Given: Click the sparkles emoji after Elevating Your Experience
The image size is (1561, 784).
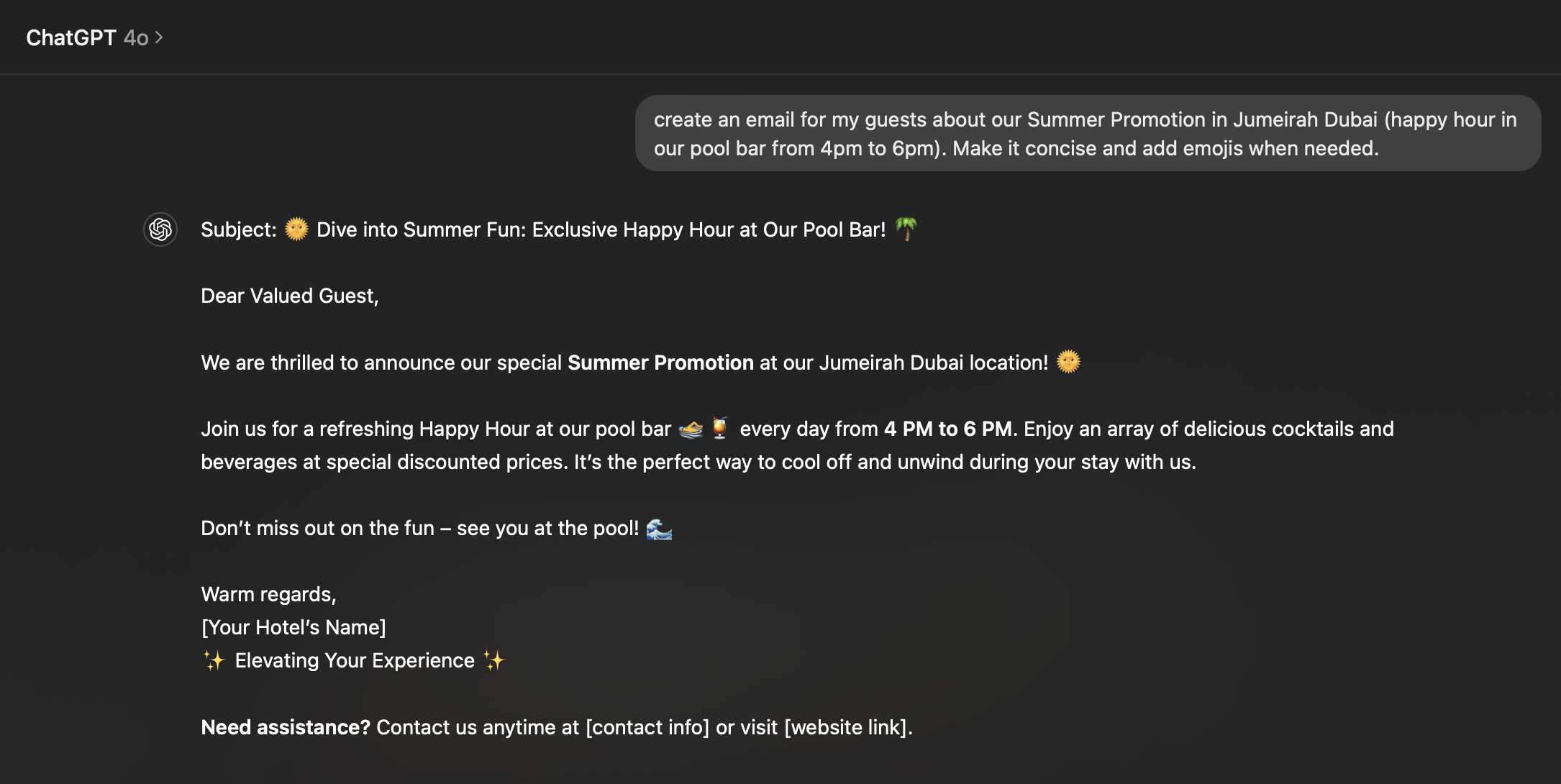Looking at the screenshot, I should (x=494, y=660).
